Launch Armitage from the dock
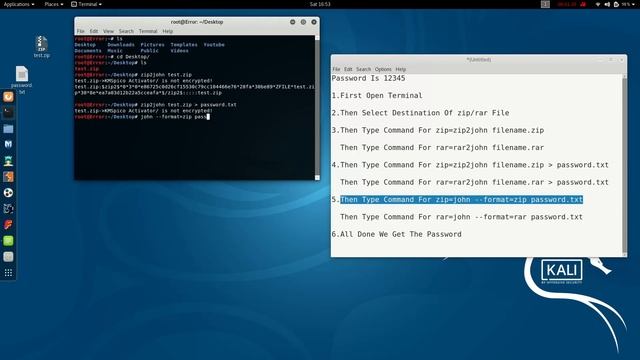Screen dimensions: 640x360 tap(8, 161)
